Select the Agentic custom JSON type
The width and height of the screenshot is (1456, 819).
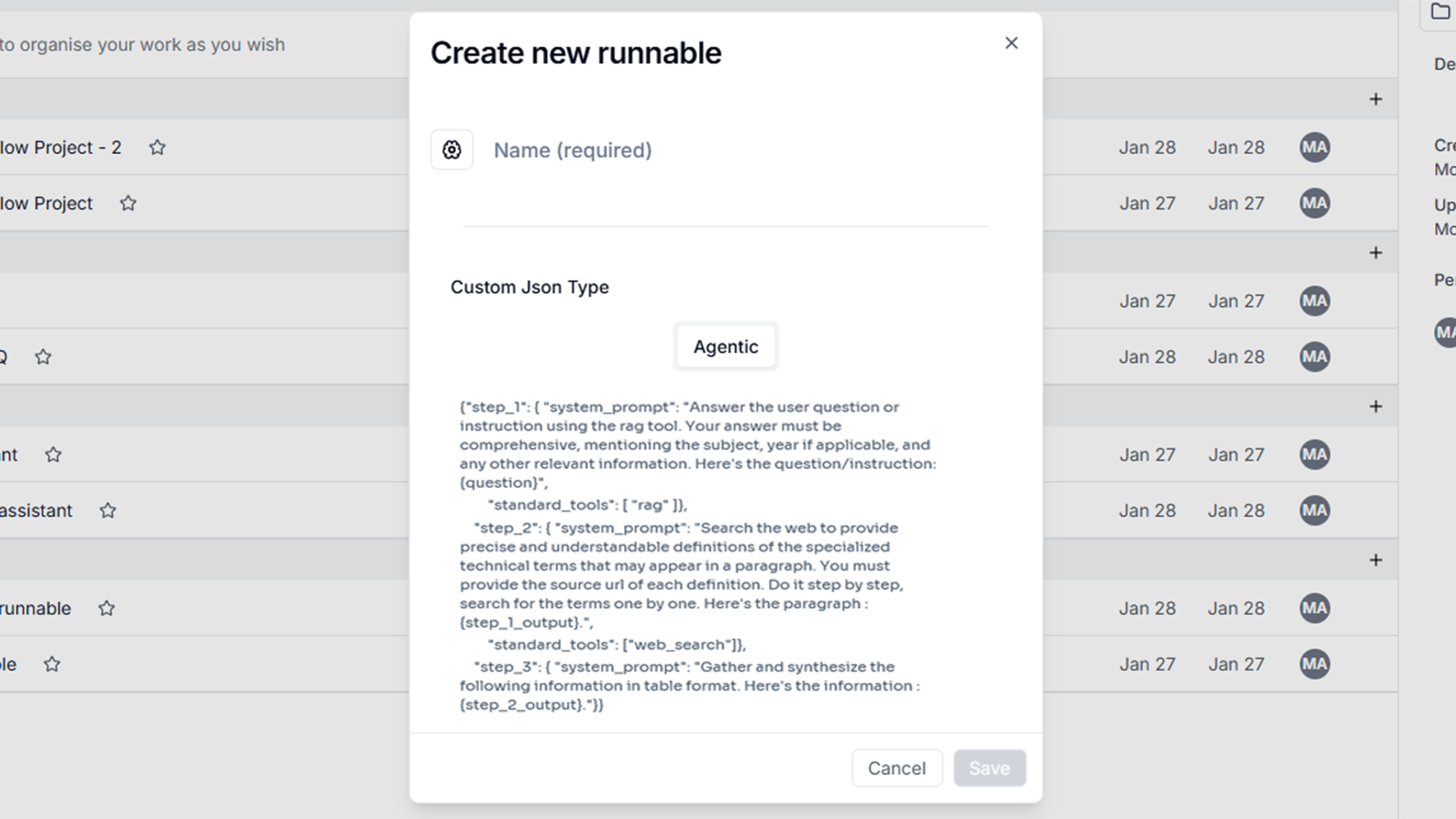725,347
